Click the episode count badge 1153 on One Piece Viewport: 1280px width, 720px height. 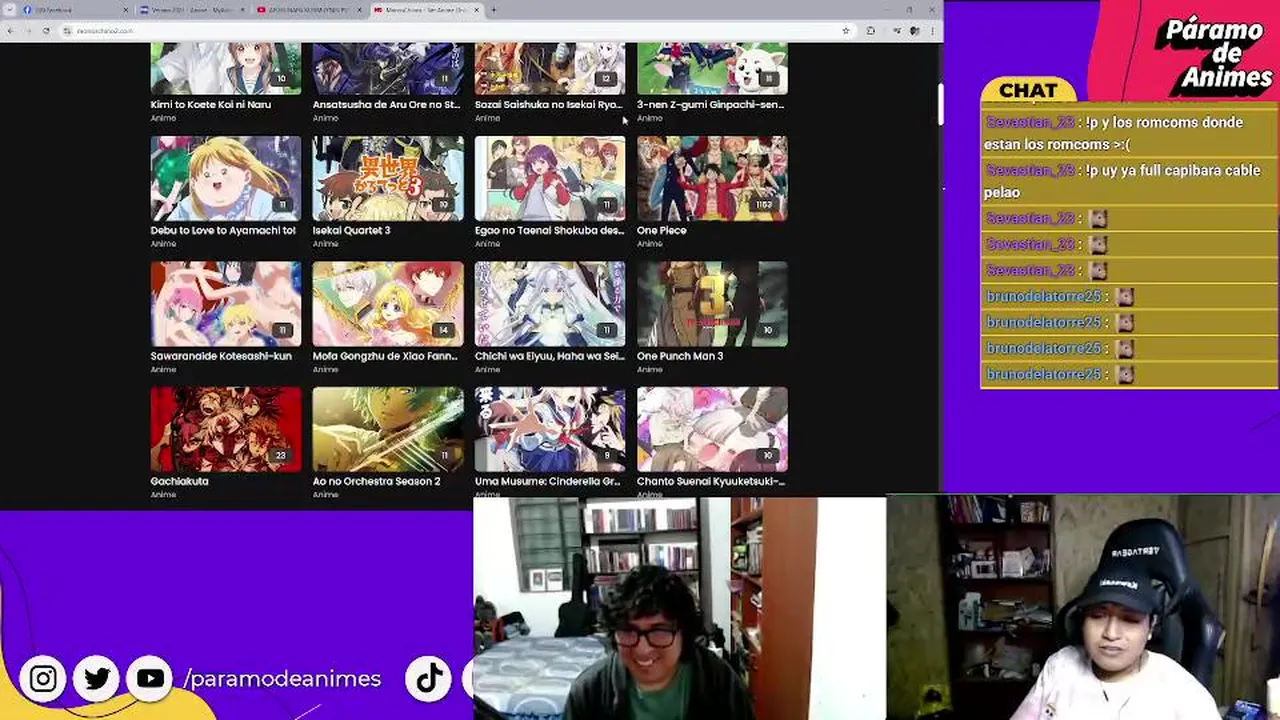[764, 205]
